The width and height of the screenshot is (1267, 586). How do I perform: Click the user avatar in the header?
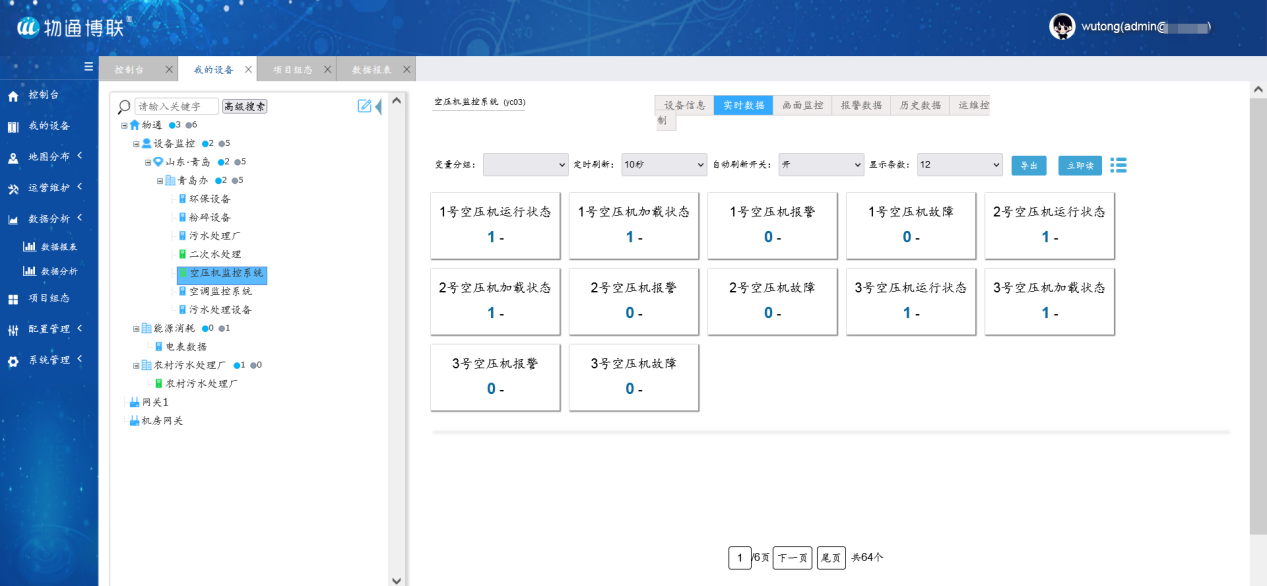(1062, 27)
